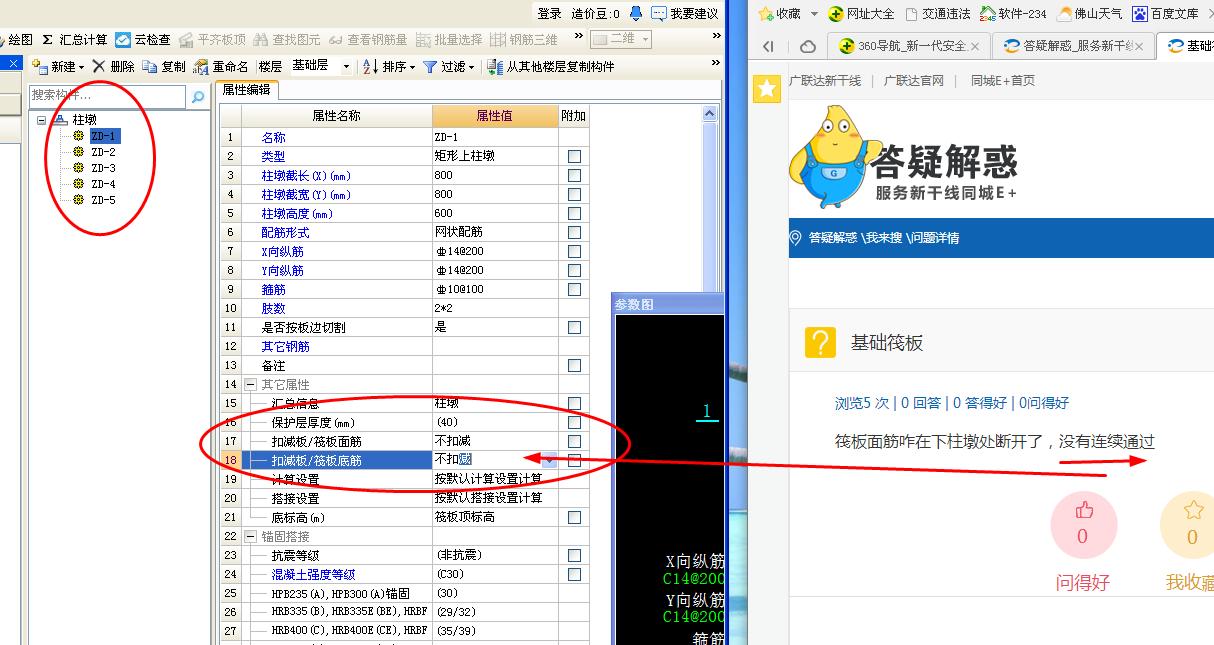Toggle 附加 checkbox for 柱墩高度 row
Screen dimensions: 1214x645
tap(574, 213)
